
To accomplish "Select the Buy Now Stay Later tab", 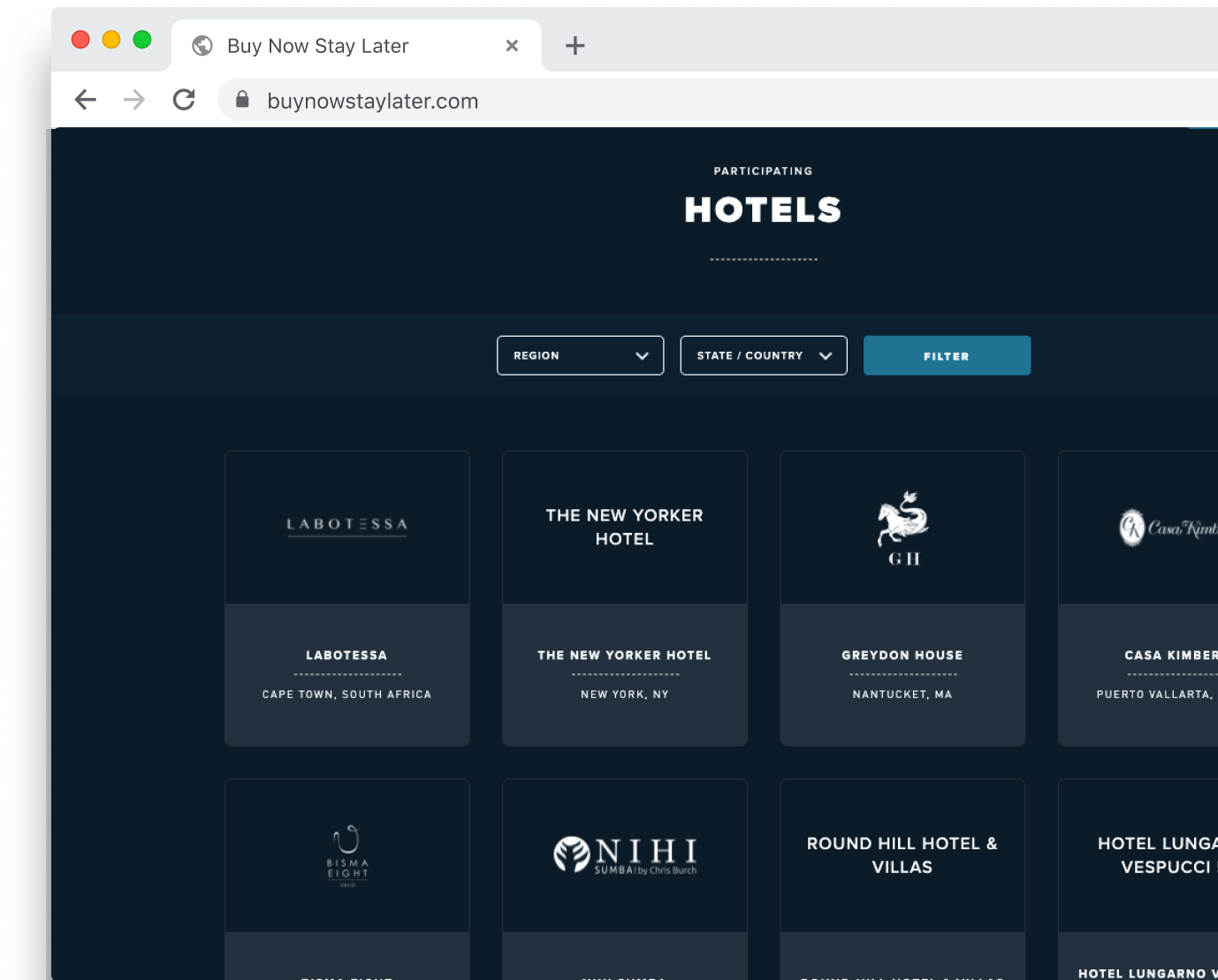I will (356, 45).
